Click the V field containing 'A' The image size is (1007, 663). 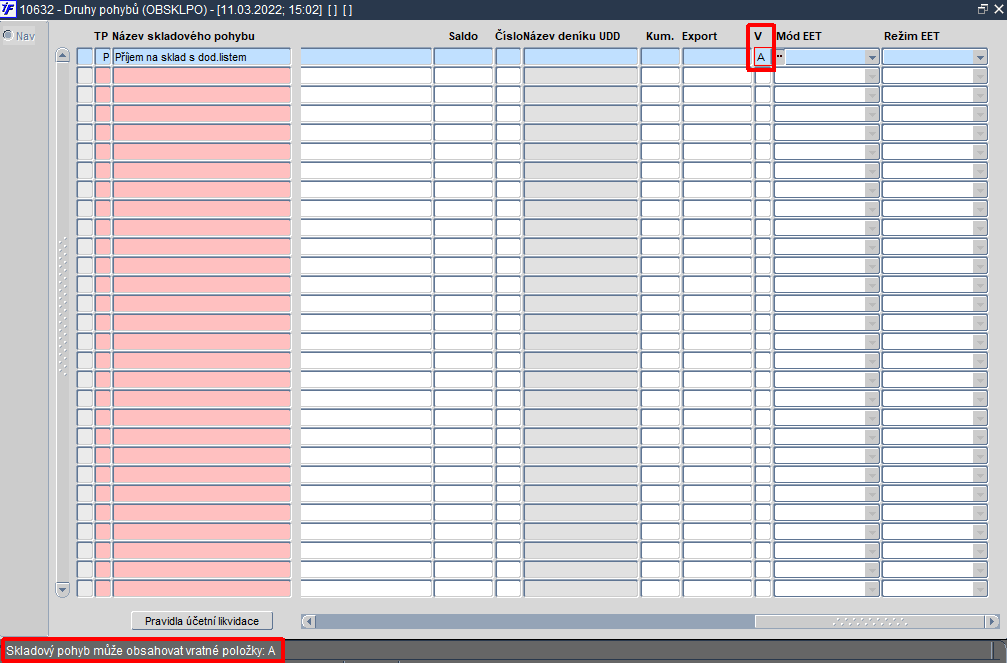pos(762,57)
